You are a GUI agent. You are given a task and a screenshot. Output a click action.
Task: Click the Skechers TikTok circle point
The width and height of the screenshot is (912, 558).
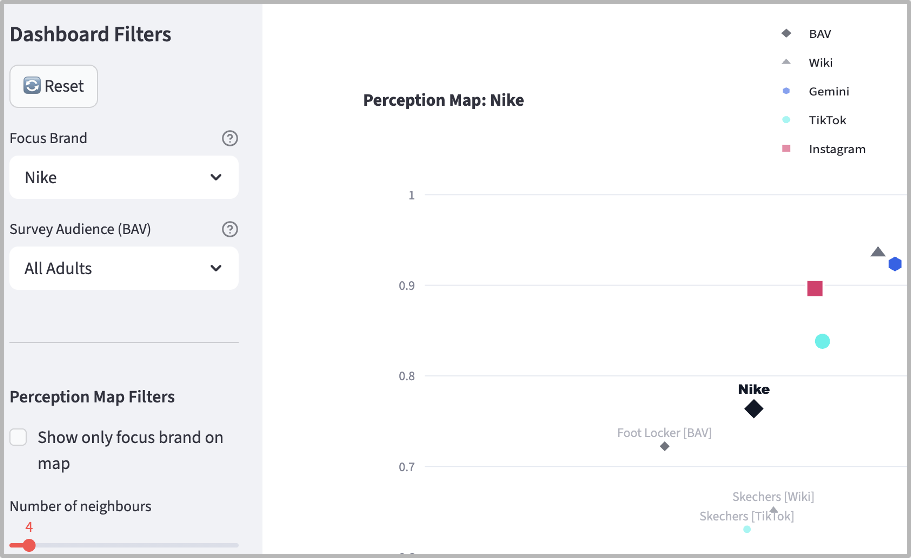747,529
